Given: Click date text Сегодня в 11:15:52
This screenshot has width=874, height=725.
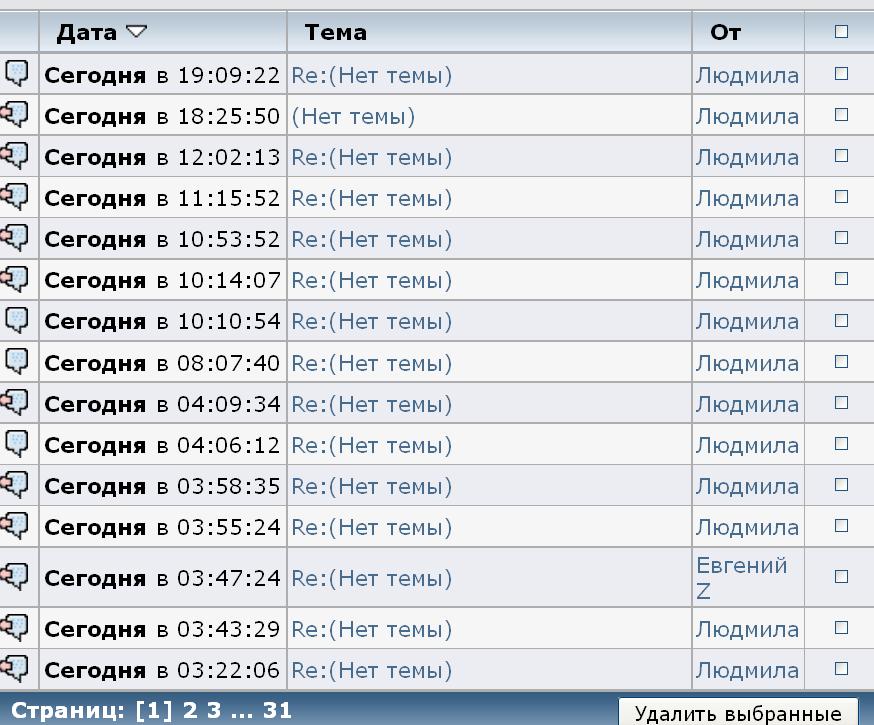Looking at the screenshot, I should tap(162, 198).
